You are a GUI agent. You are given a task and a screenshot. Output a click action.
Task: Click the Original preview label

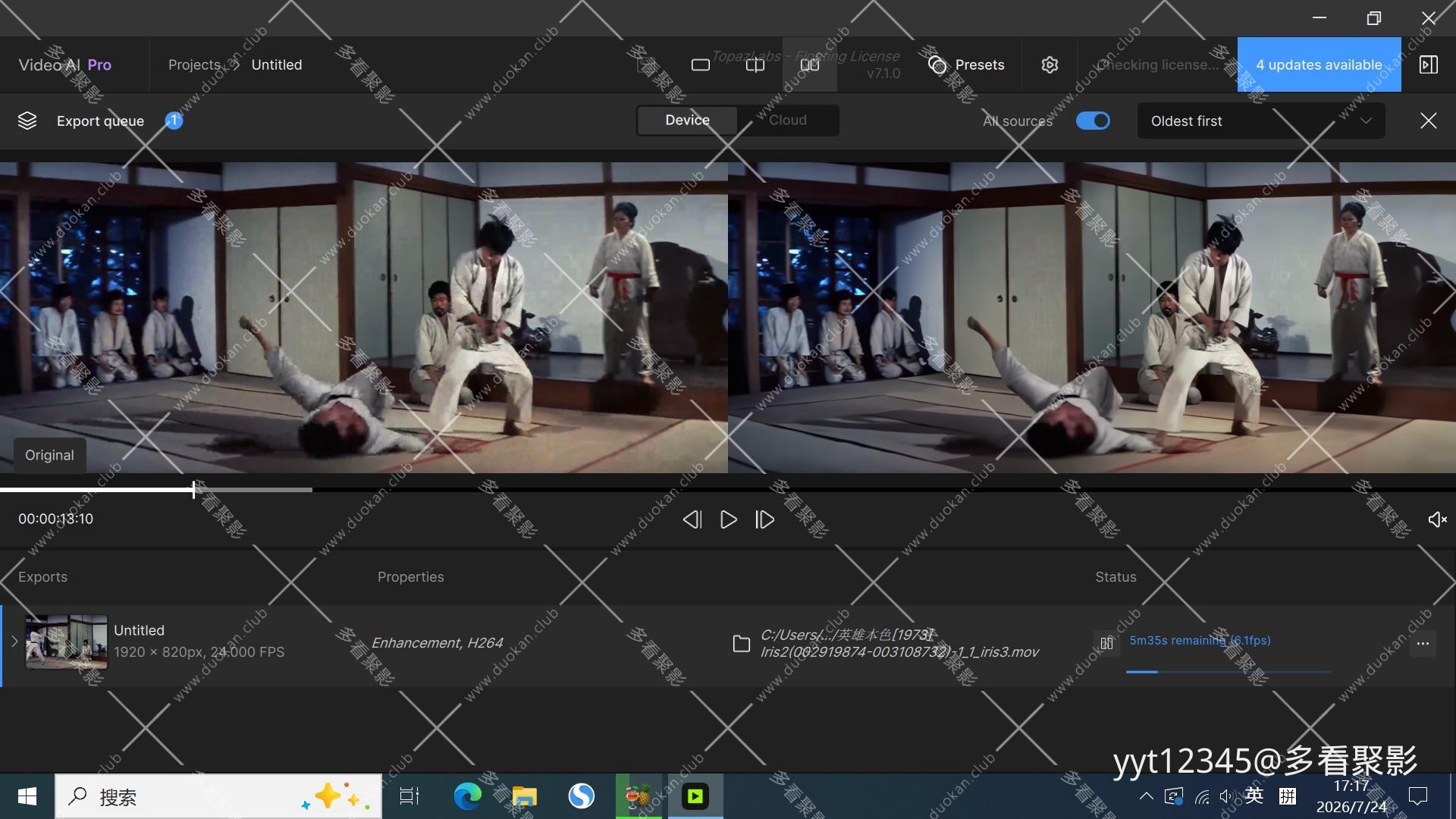(x=49, y=455)
